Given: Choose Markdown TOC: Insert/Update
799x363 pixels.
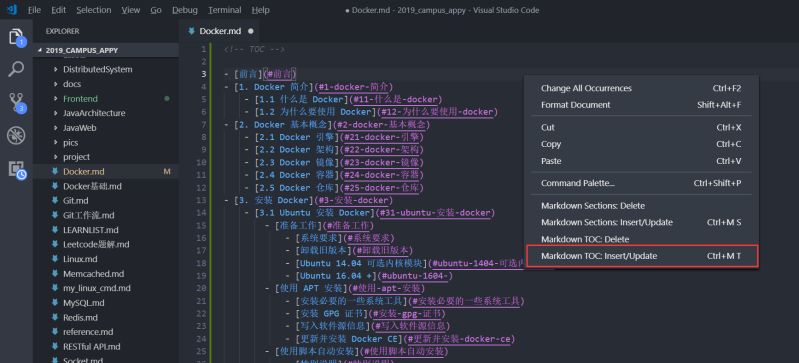Looking at the screenshot, I should pos(642,256).
